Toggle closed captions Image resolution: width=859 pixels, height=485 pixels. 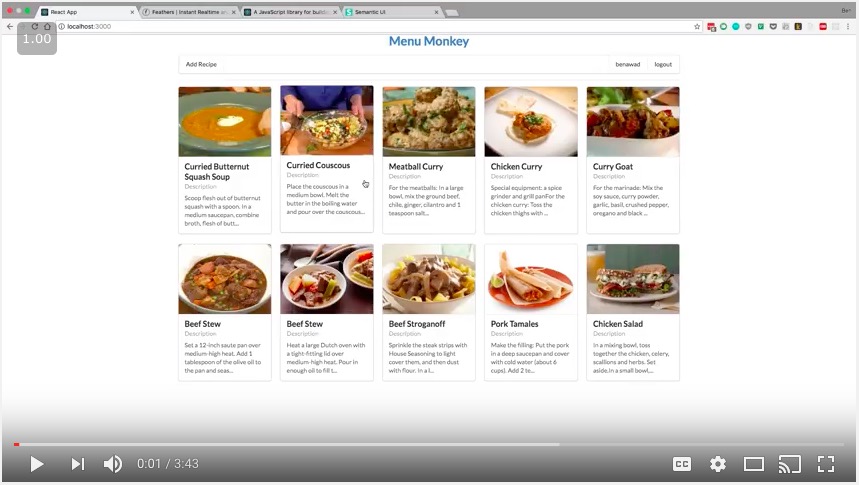[682, 464]
